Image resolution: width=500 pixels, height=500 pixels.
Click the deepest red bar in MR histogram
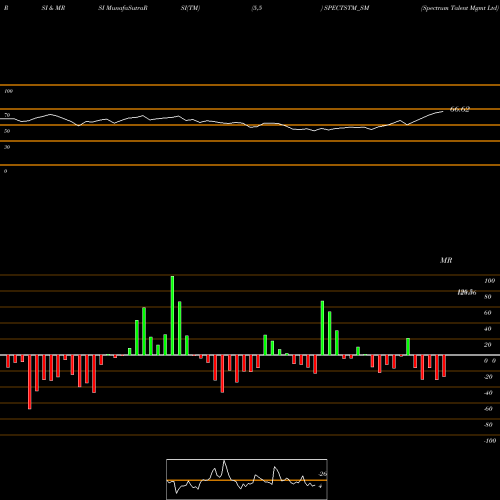pos(30,382)
